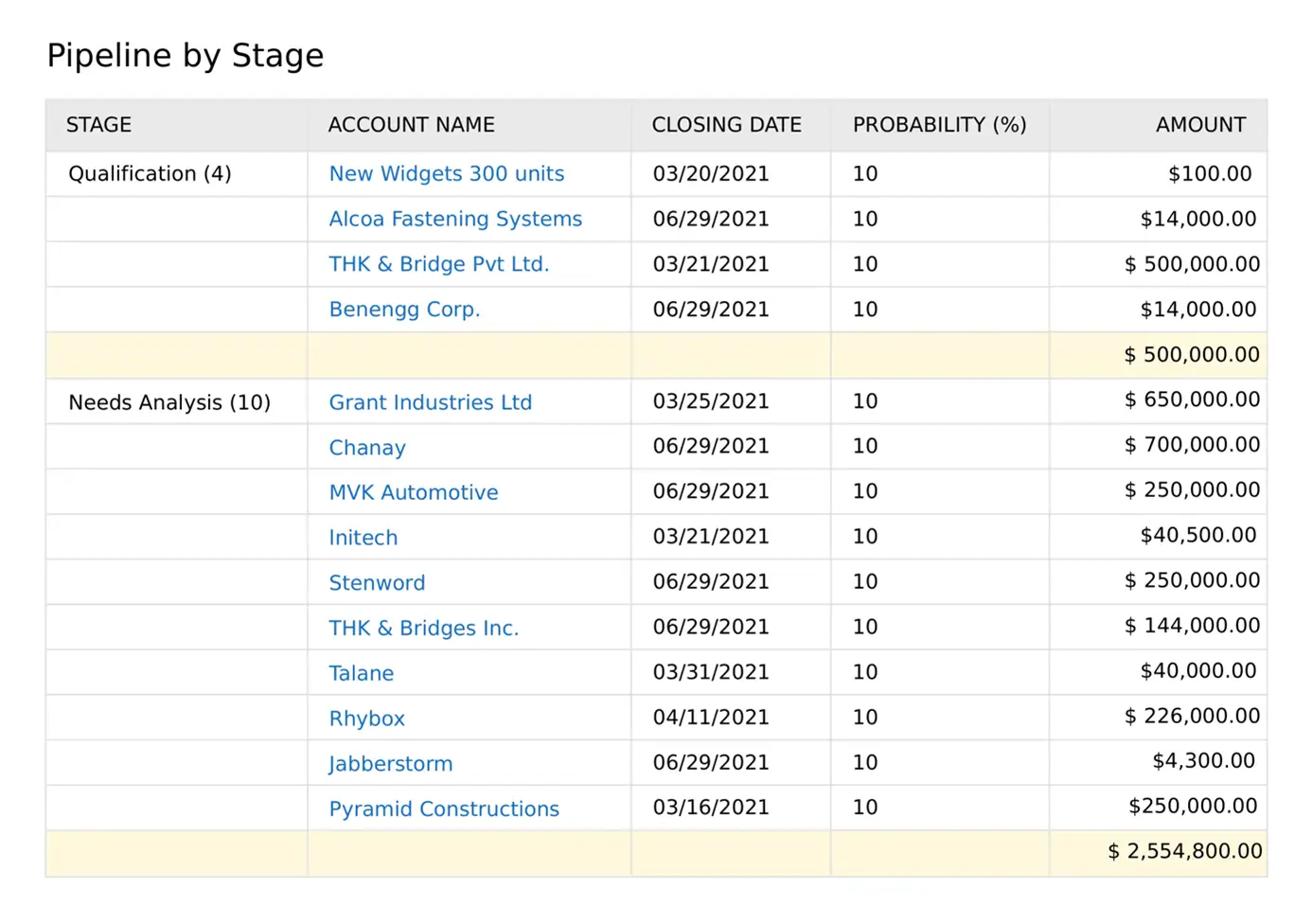Image resolution: width=1312 pixels, height=924 pixels.
Task: Open the Initech account
Action: pyautogui.click(x=363, y=538)
